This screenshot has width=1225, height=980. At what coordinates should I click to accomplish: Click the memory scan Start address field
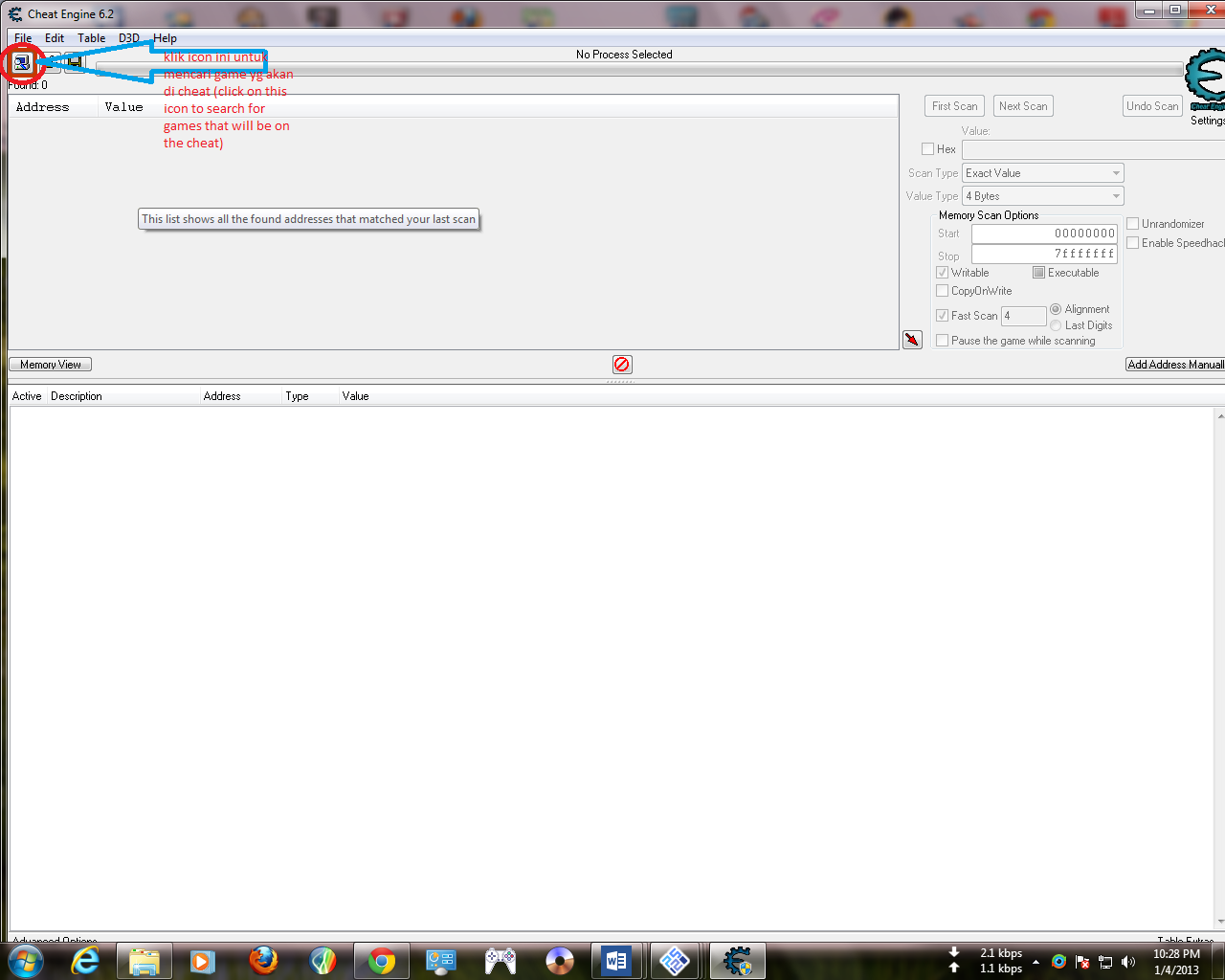pos(1043,233)
